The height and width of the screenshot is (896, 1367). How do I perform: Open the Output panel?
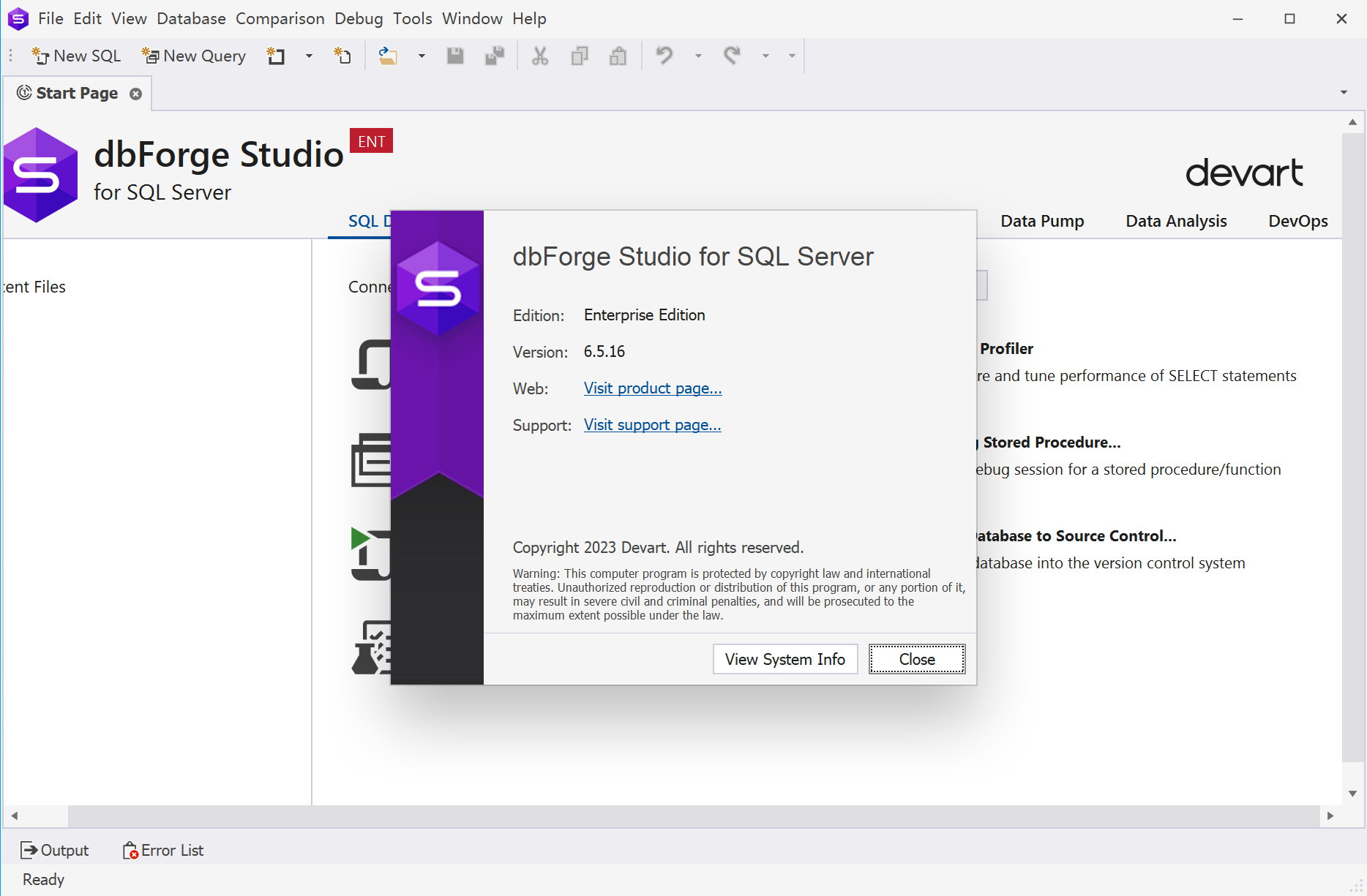55,850
